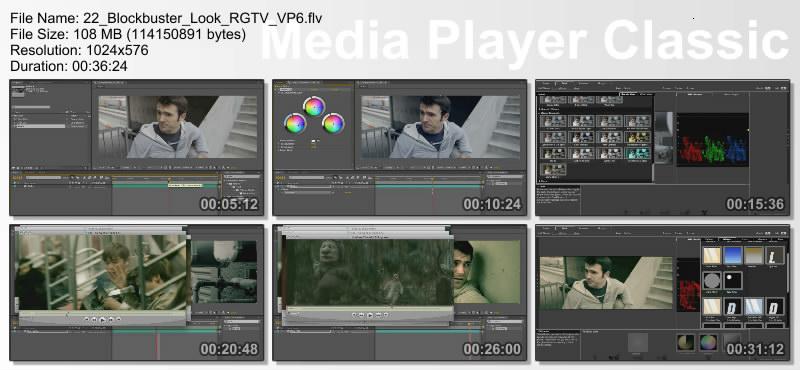Screen dimensions: 800x370
Task: Open the subway scene frame at 00:20:48
Action: (x=137, y=292)
